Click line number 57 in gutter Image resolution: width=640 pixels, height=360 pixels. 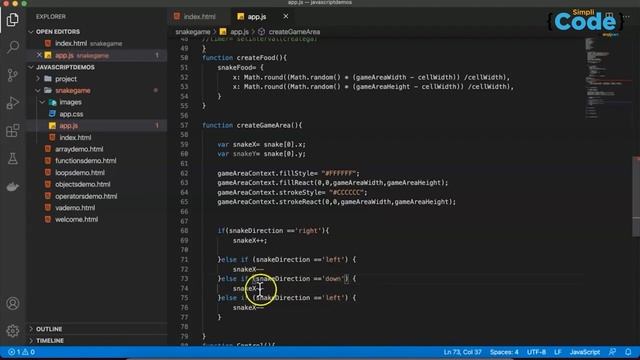(x=184, y=125)
